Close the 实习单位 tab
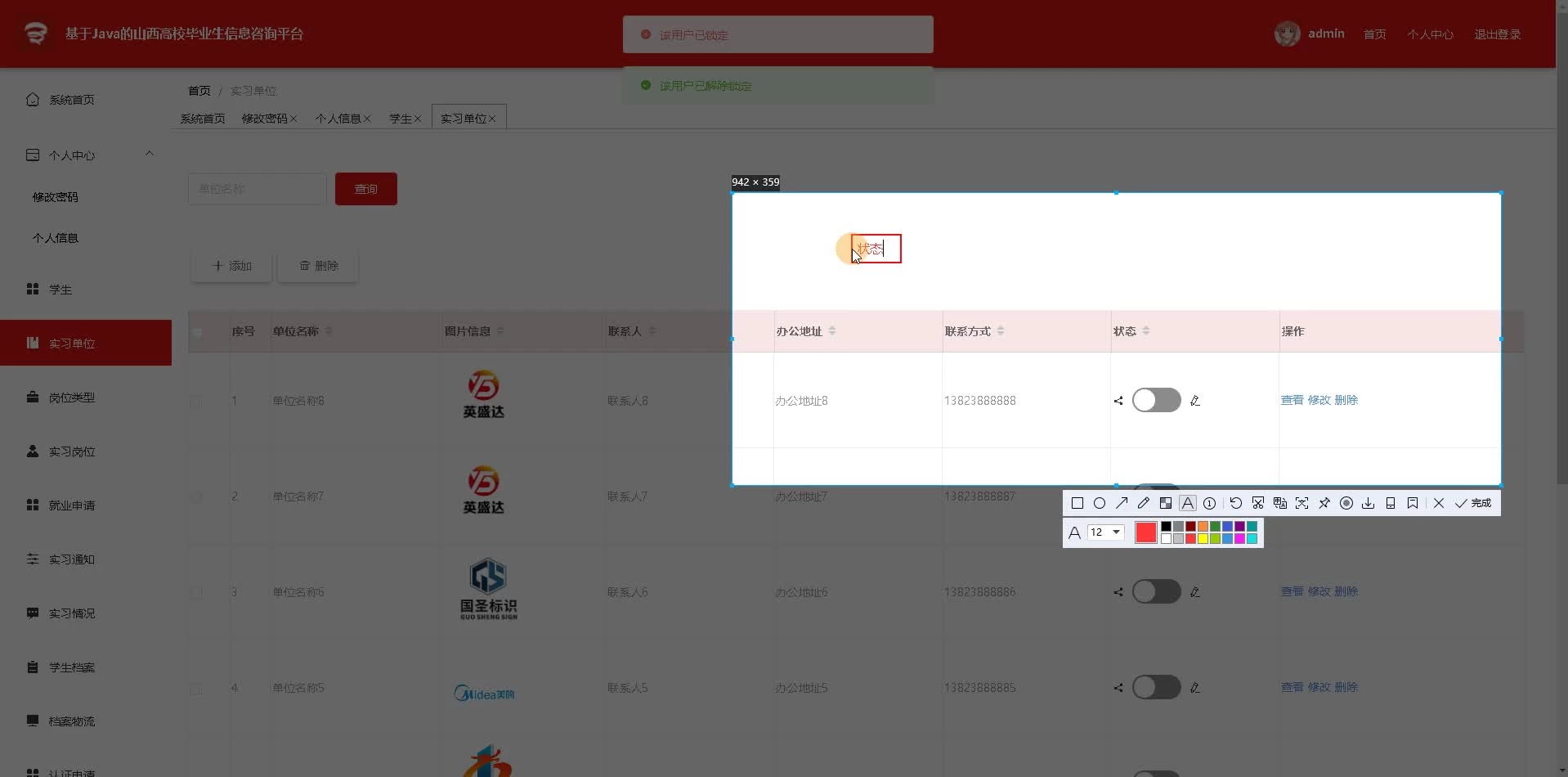The width and height of the screenshot is (1568, 777). tap(492, 119)
